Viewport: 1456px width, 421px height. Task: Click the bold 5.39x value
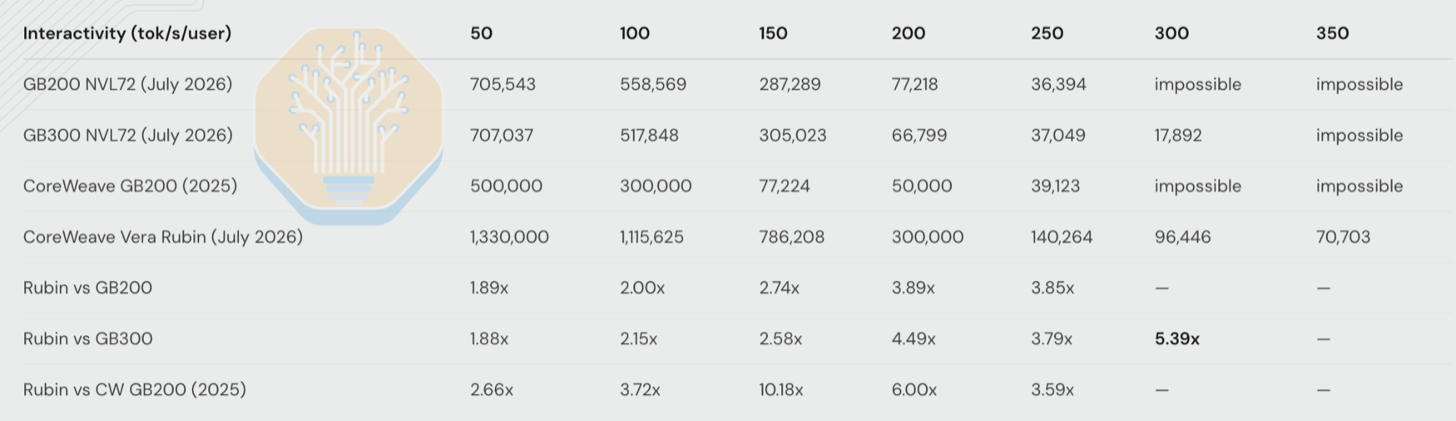(1177, 339)
